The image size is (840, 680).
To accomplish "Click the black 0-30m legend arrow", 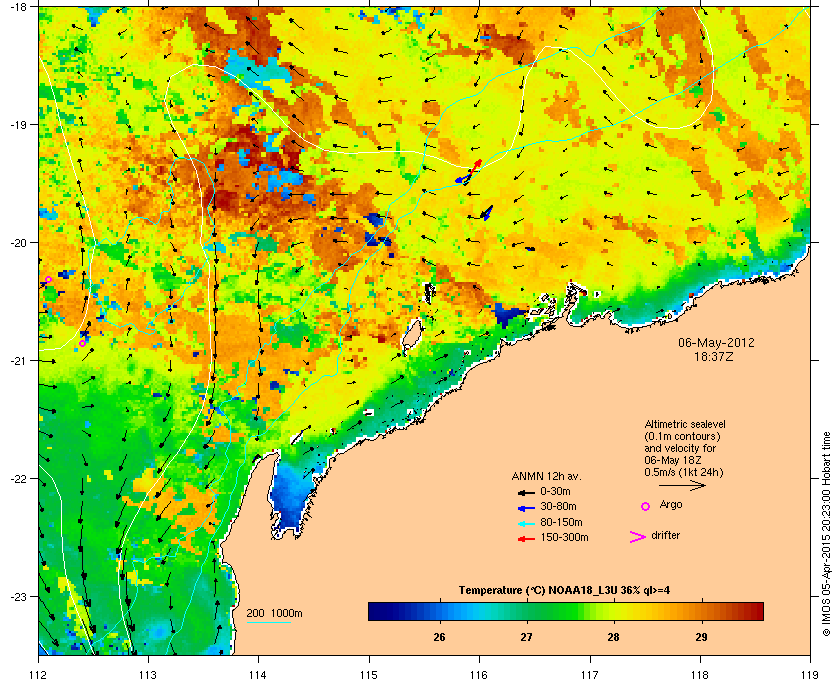I will 526,492.
